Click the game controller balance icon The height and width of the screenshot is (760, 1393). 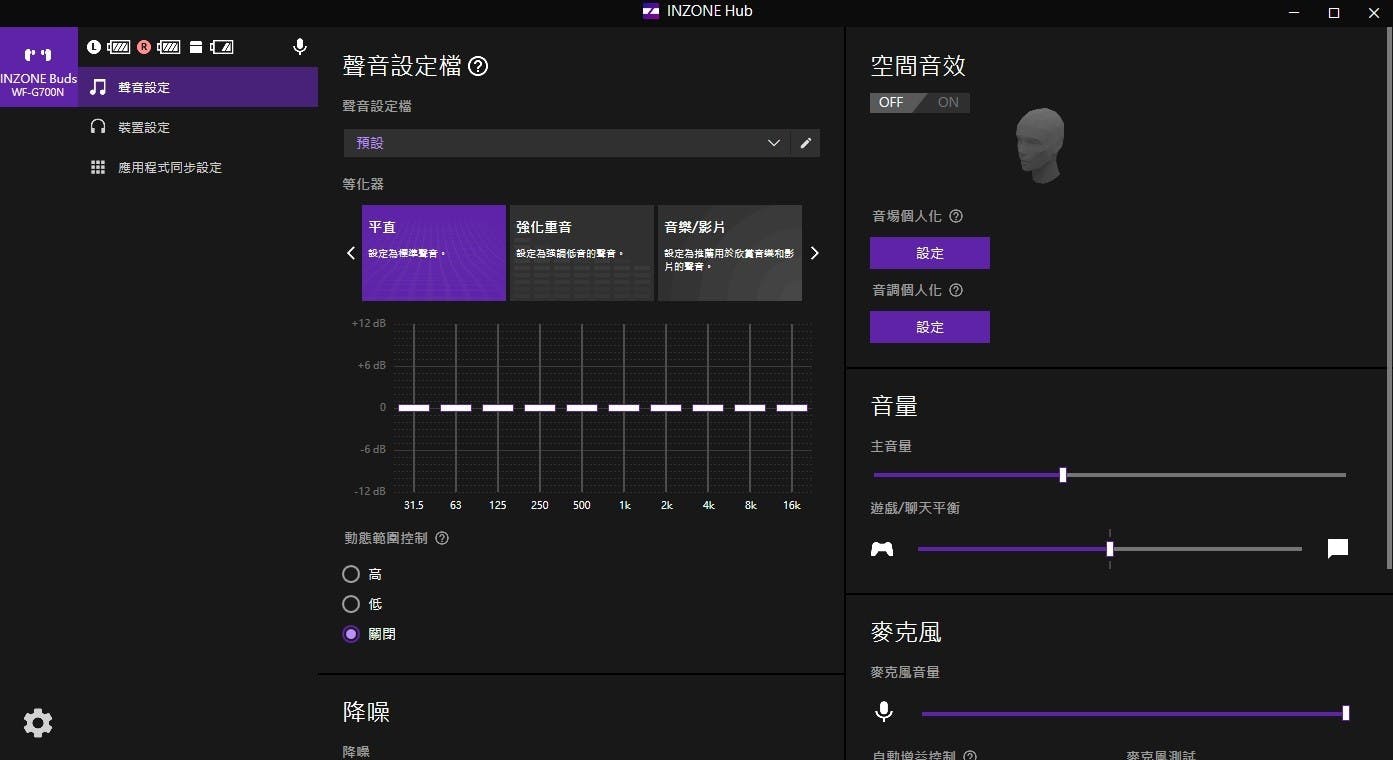(882, 549)
